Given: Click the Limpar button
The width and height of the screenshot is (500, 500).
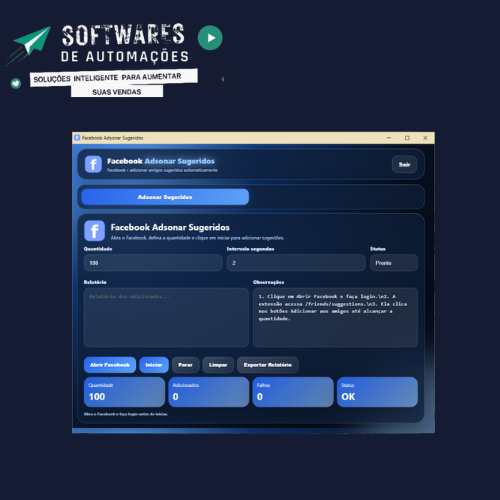Looking at the screenshot, I should (218, 365).
